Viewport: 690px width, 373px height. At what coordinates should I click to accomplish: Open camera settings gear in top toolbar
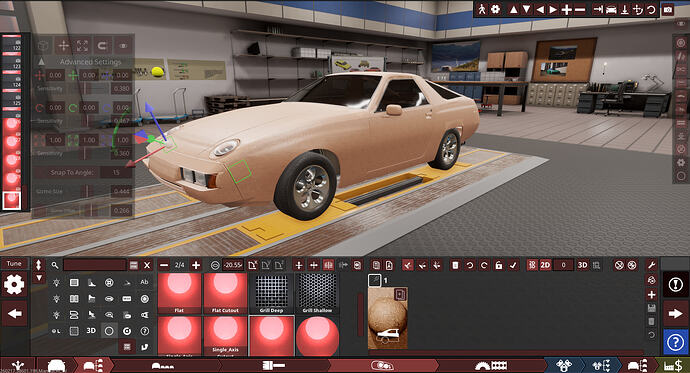tap(495, 9)
